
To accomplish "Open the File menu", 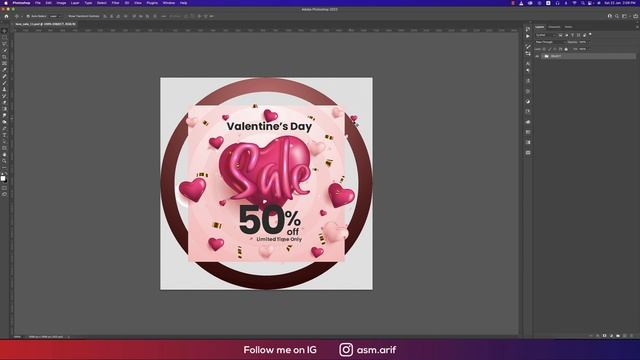I will [x=38, y=3].
